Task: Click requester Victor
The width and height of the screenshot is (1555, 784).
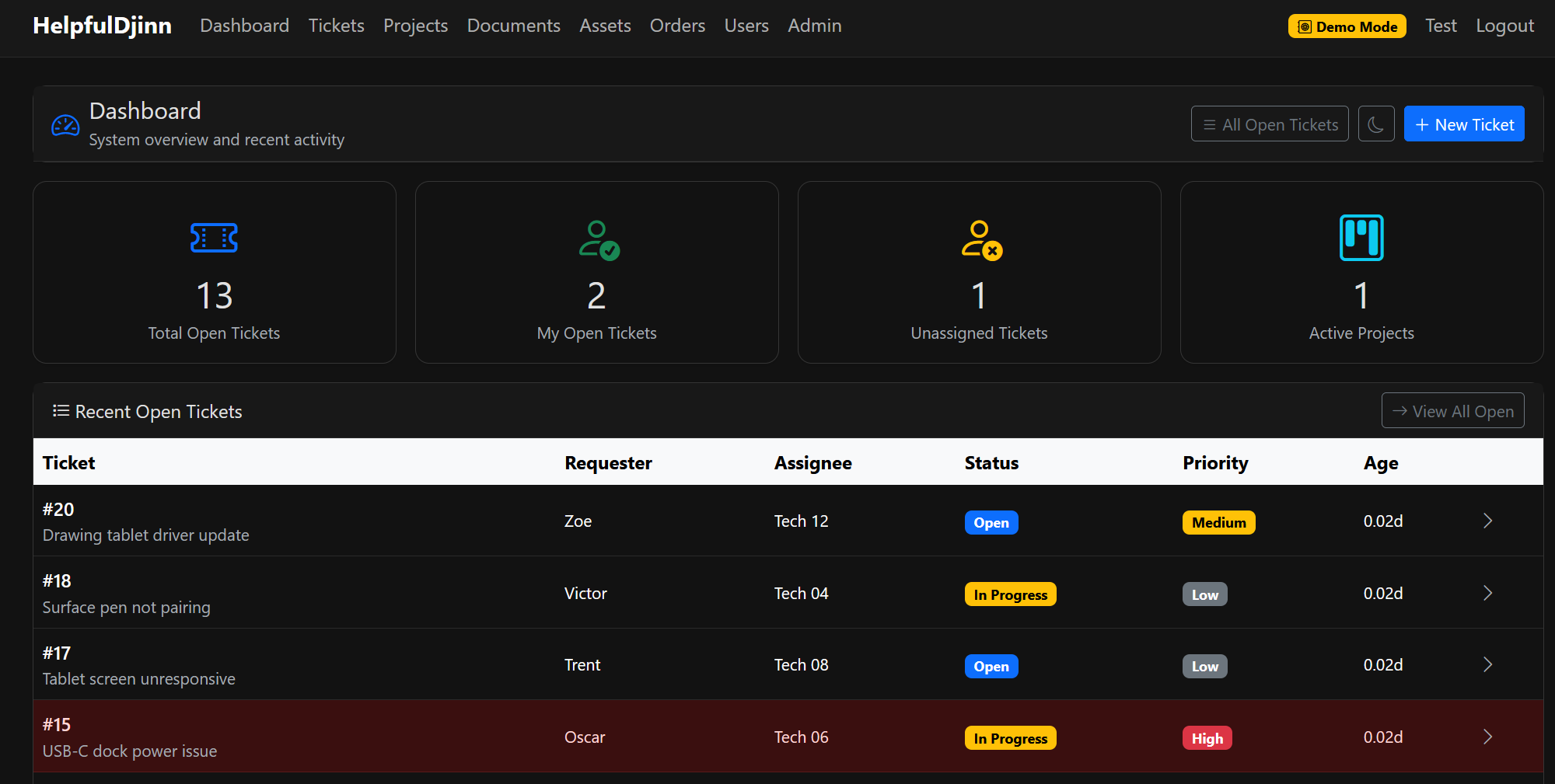Action: point(585,594)
